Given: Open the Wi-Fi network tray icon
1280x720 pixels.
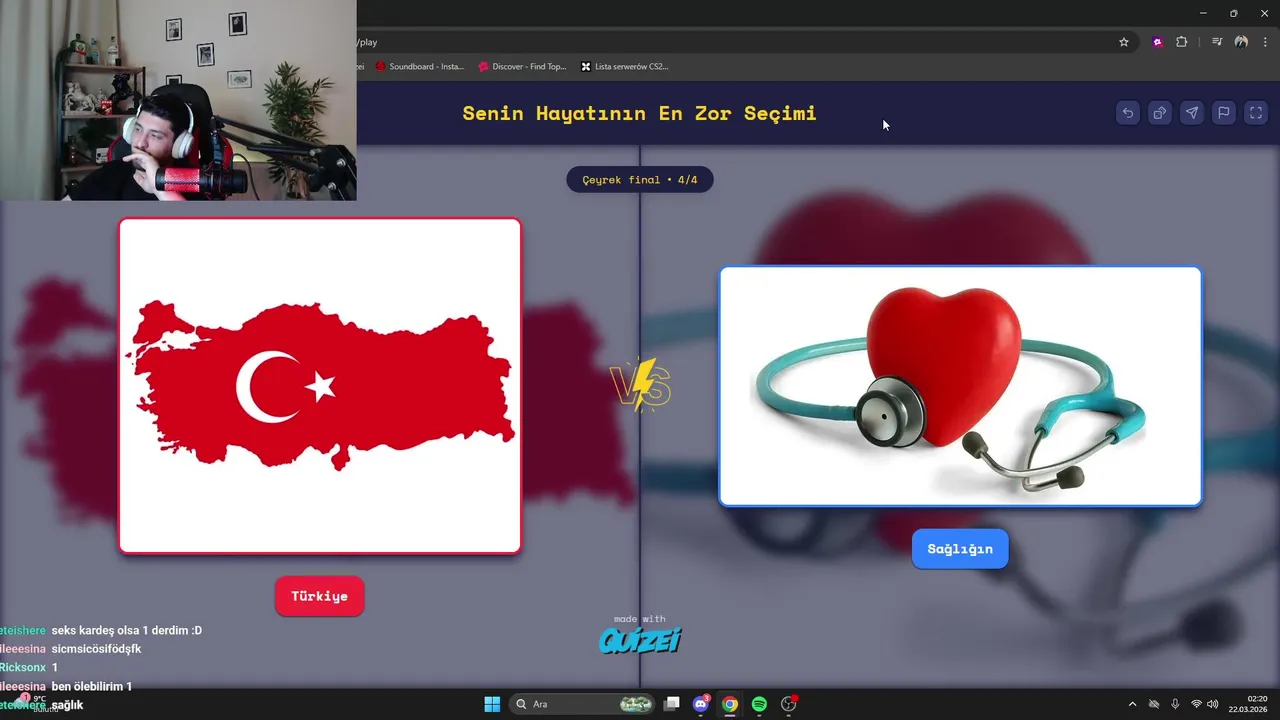Looking at the screenshot, I should coord(1196,704).
